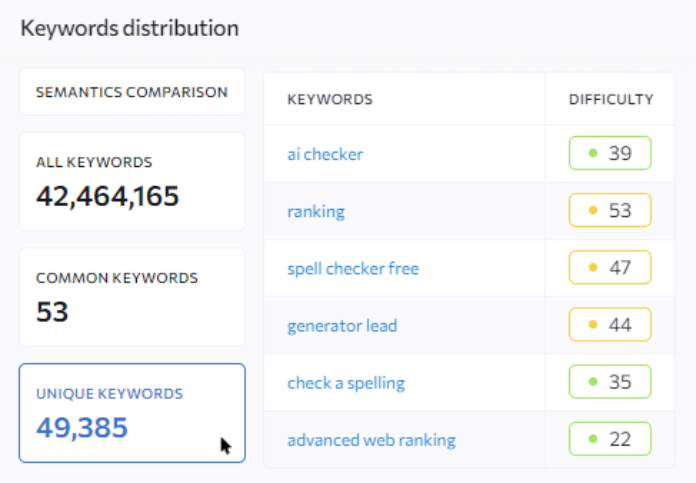Open the 'spell checker free' keyword link
The image size is (696, 483).
[x=353, y=269]
